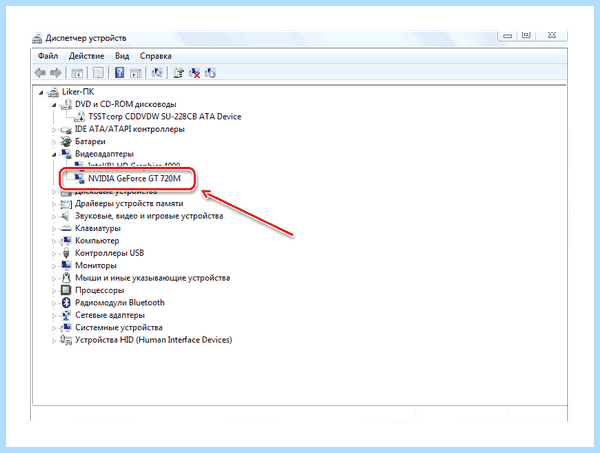Image resolution: width=600 pixels, height=453 pixels.
Task: Click the Disable device toolbar icon
Action: coord(210,73)
